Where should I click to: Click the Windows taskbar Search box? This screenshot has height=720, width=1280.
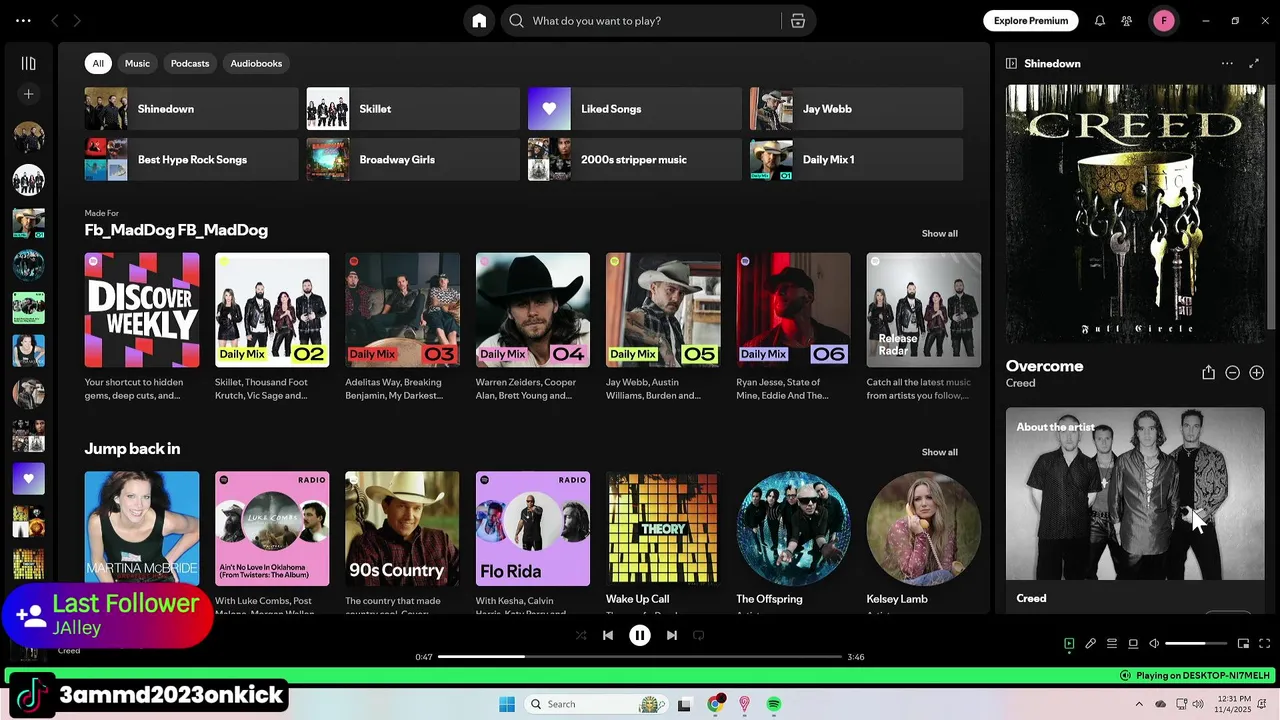coord(597,704)
